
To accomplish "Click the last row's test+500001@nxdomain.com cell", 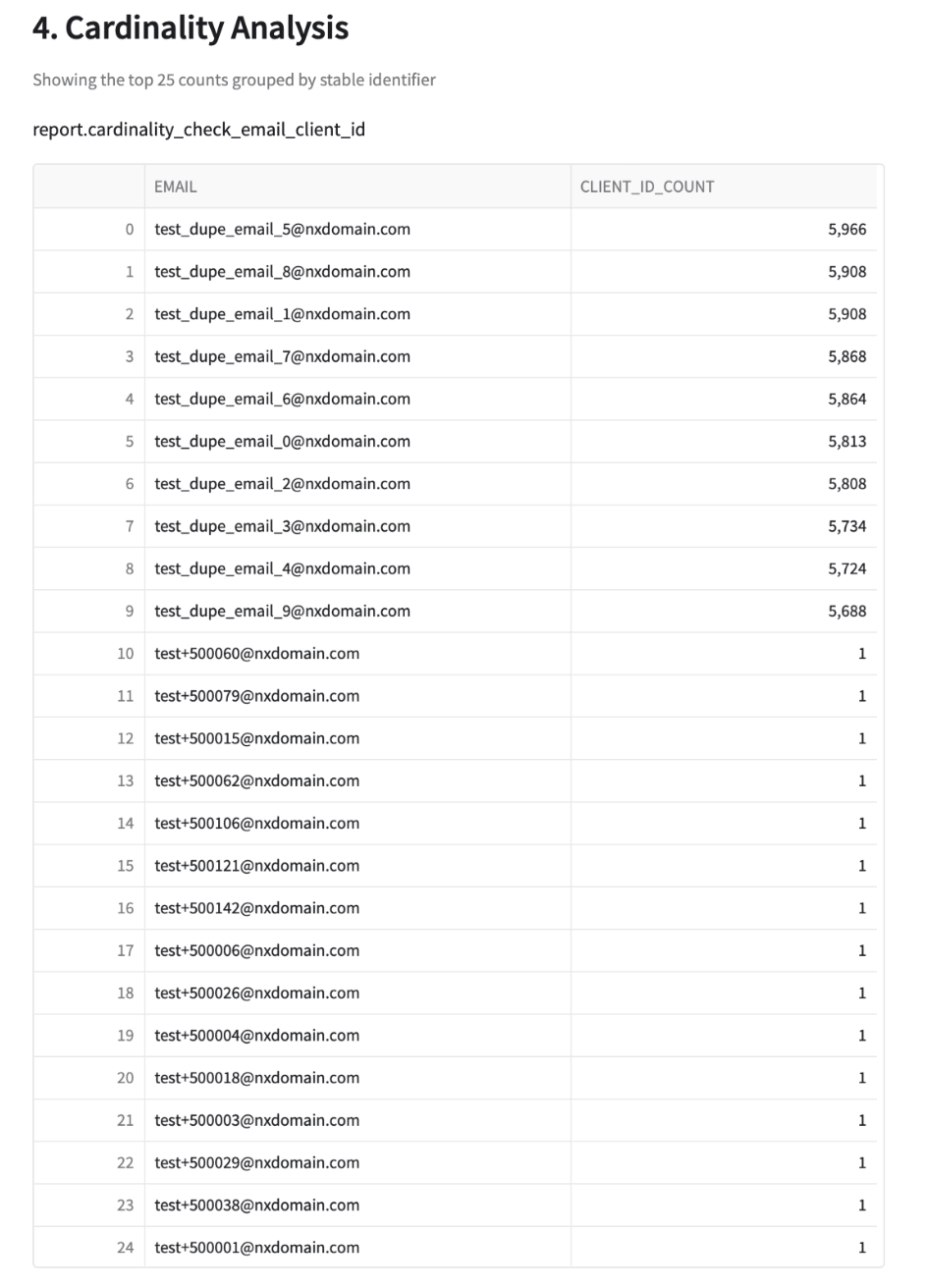I will click(x=257, y=1248).
